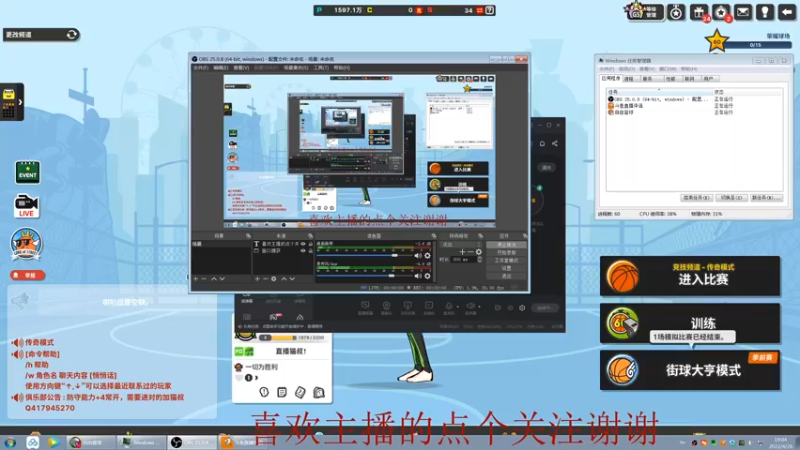This screenshot has width=800, height=450.
Task: Open Windows Start button on taskbar
Action: [x=10, y=442]
